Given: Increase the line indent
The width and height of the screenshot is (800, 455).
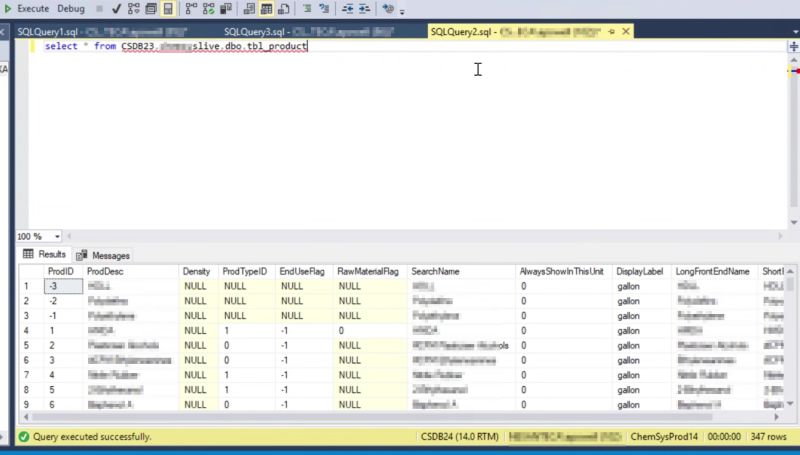Looking at the screenshot, I should 364,9.
